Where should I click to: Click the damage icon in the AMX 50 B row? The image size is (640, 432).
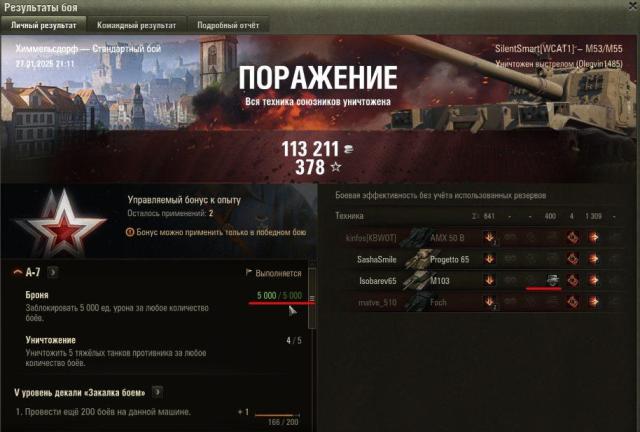click(593, 238)
